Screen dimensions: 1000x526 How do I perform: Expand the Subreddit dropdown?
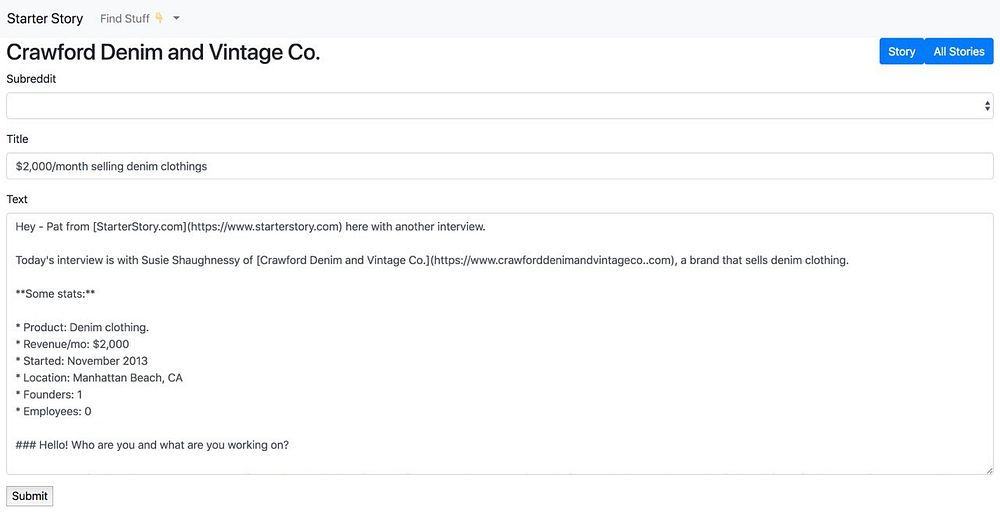pyautogui.click(x=499, y=106)
